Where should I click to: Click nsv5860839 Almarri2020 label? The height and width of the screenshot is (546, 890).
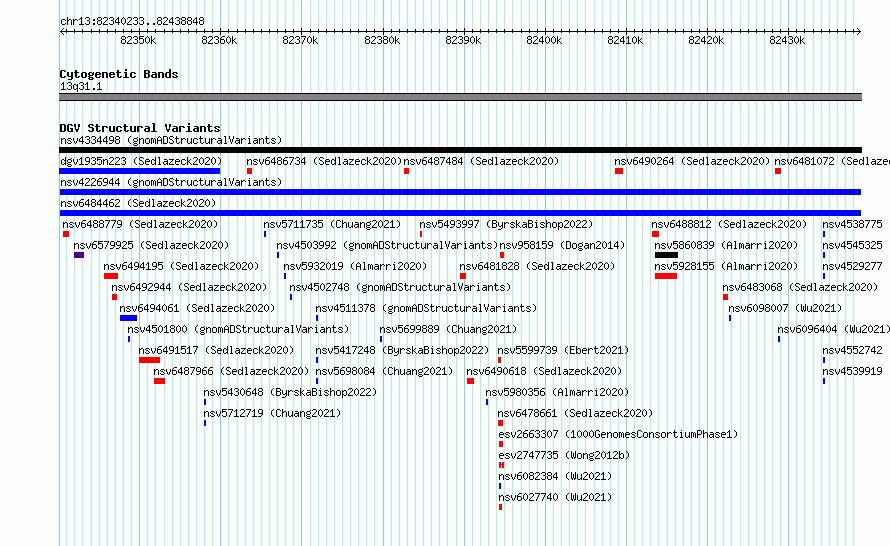pyautogui.click(x=726, y=245)
